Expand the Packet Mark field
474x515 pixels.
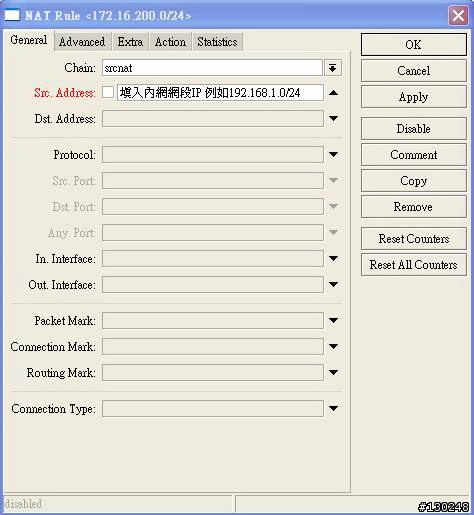coord(333,320)
